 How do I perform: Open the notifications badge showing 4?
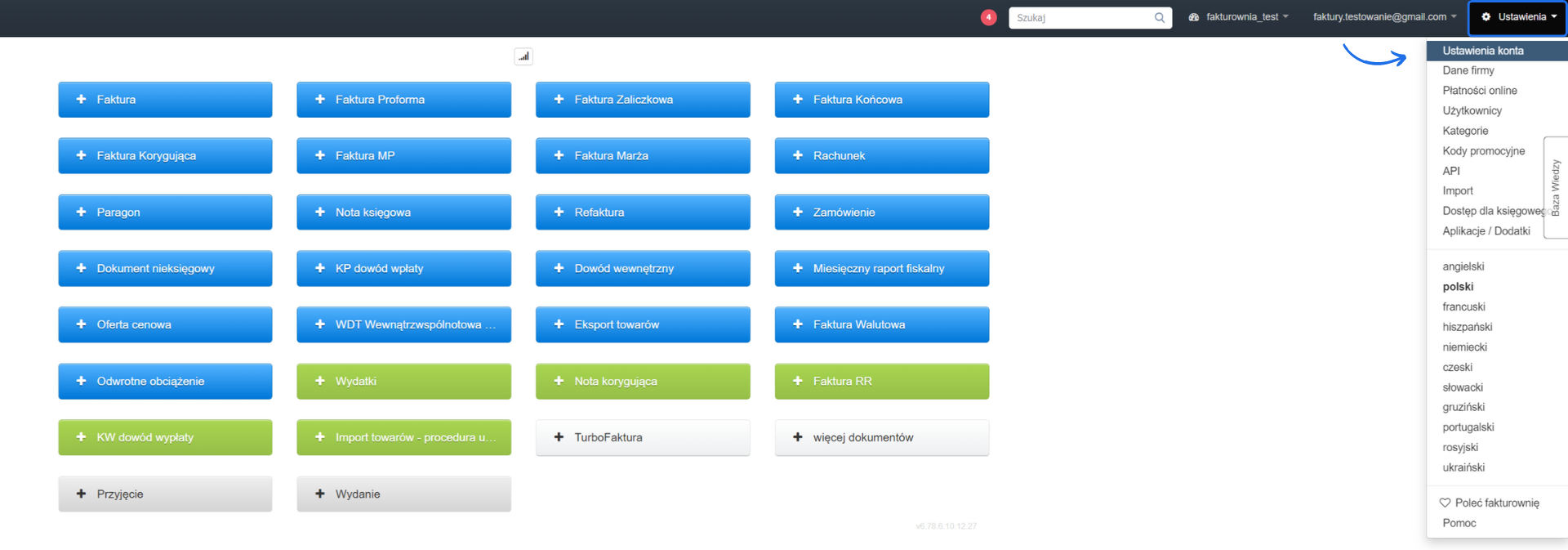pyautogui.click(x=988, y=17)
